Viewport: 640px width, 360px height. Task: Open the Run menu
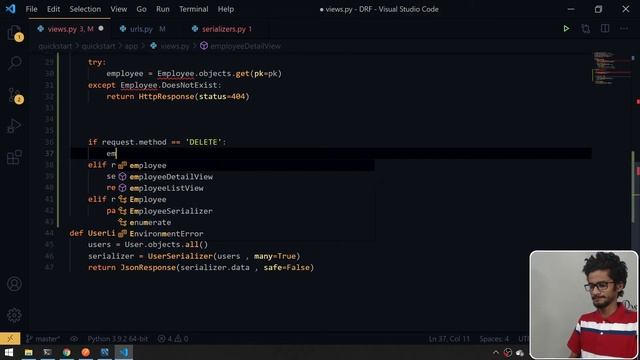(162, 9)
